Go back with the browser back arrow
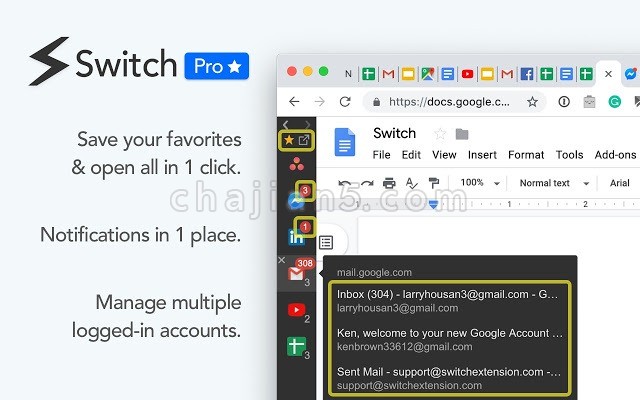Screen dimensions: 640x400 294,102
